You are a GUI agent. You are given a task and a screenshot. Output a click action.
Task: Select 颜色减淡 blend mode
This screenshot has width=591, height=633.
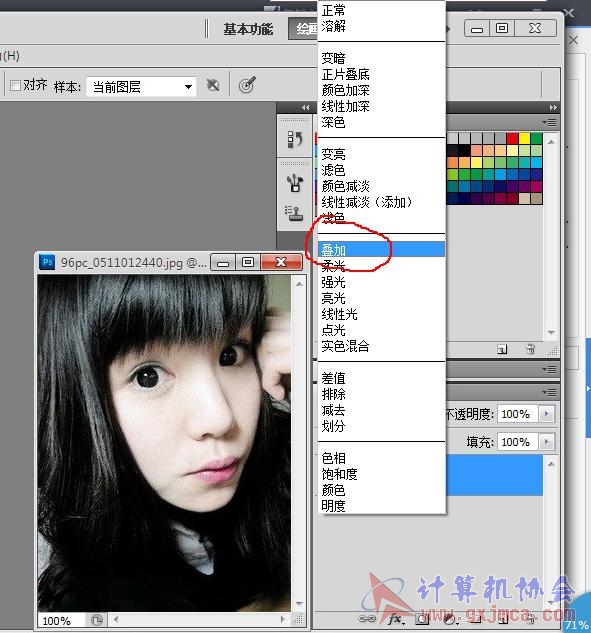pyautogui.click(x=381, y=186)
